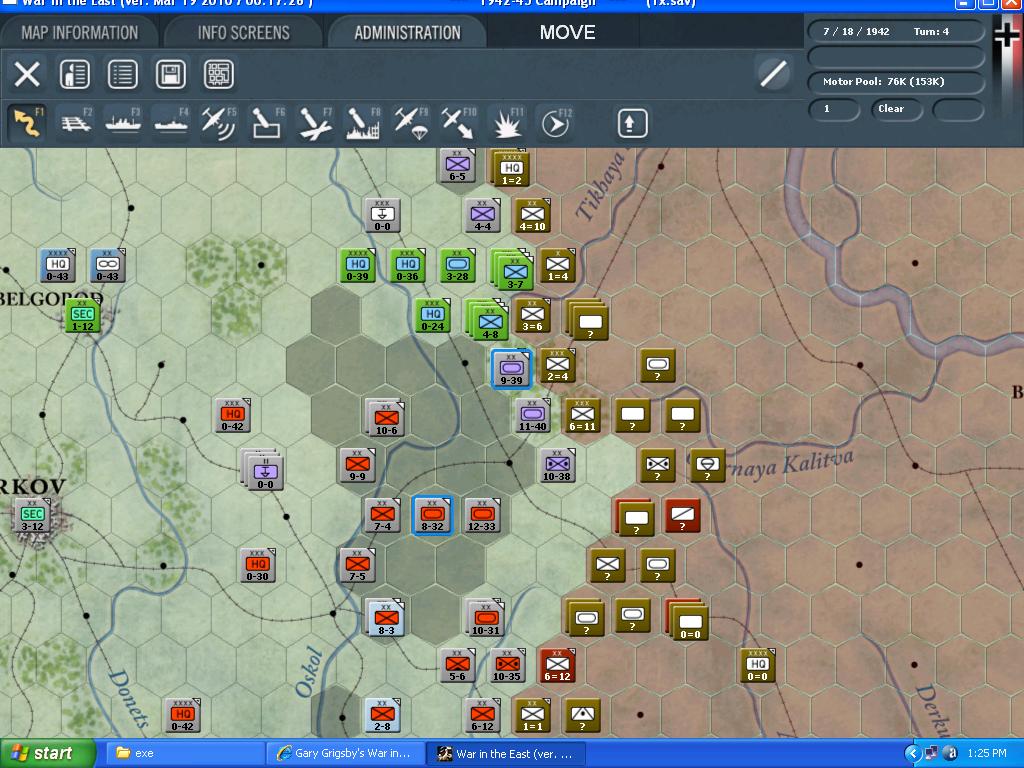This screenshot has width=1024, height=768.
Task: Select the F3 naval transport mode
Action: pyautogui.click(x=123, y=123)
